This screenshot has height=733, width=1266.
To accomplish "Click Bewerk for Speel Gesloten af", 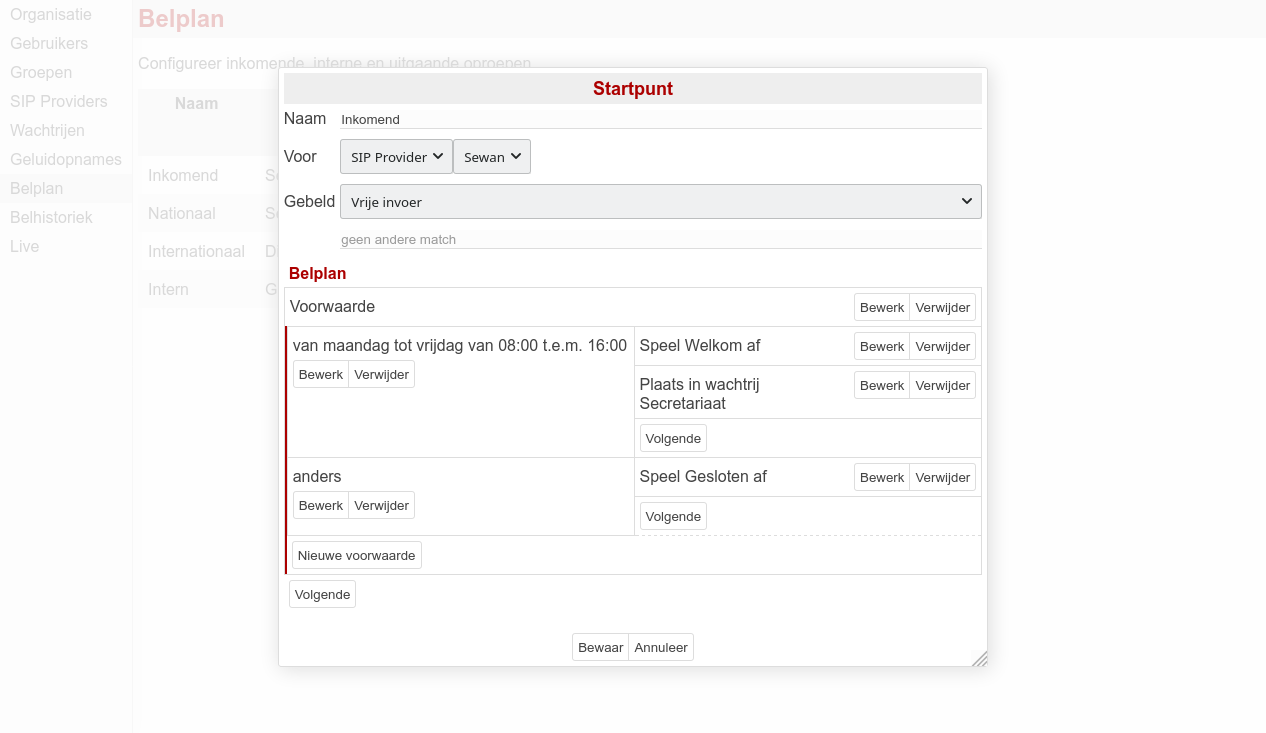I will (881, 477).
